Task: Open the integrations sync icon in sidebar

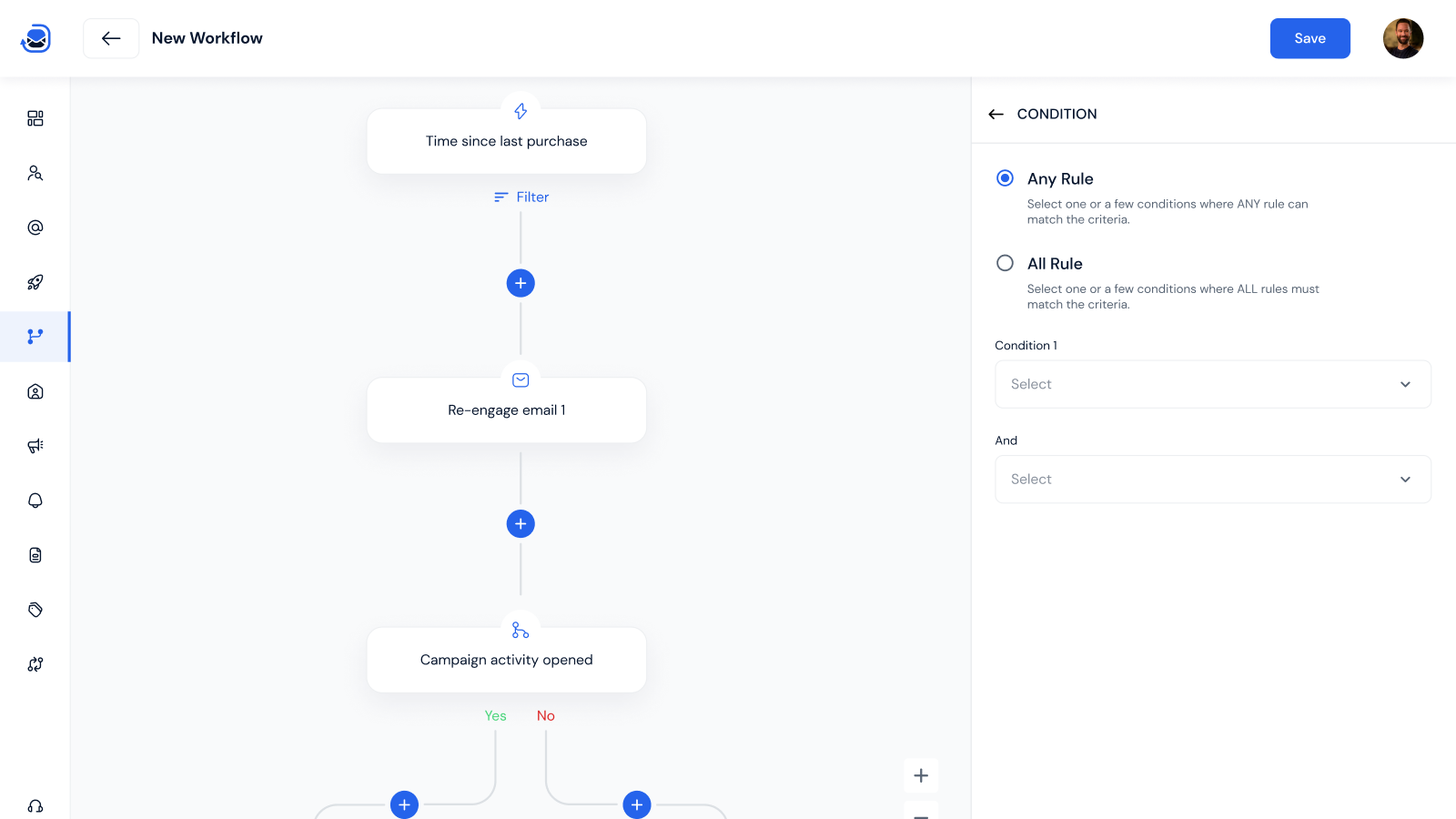Action: coord(35,664)
